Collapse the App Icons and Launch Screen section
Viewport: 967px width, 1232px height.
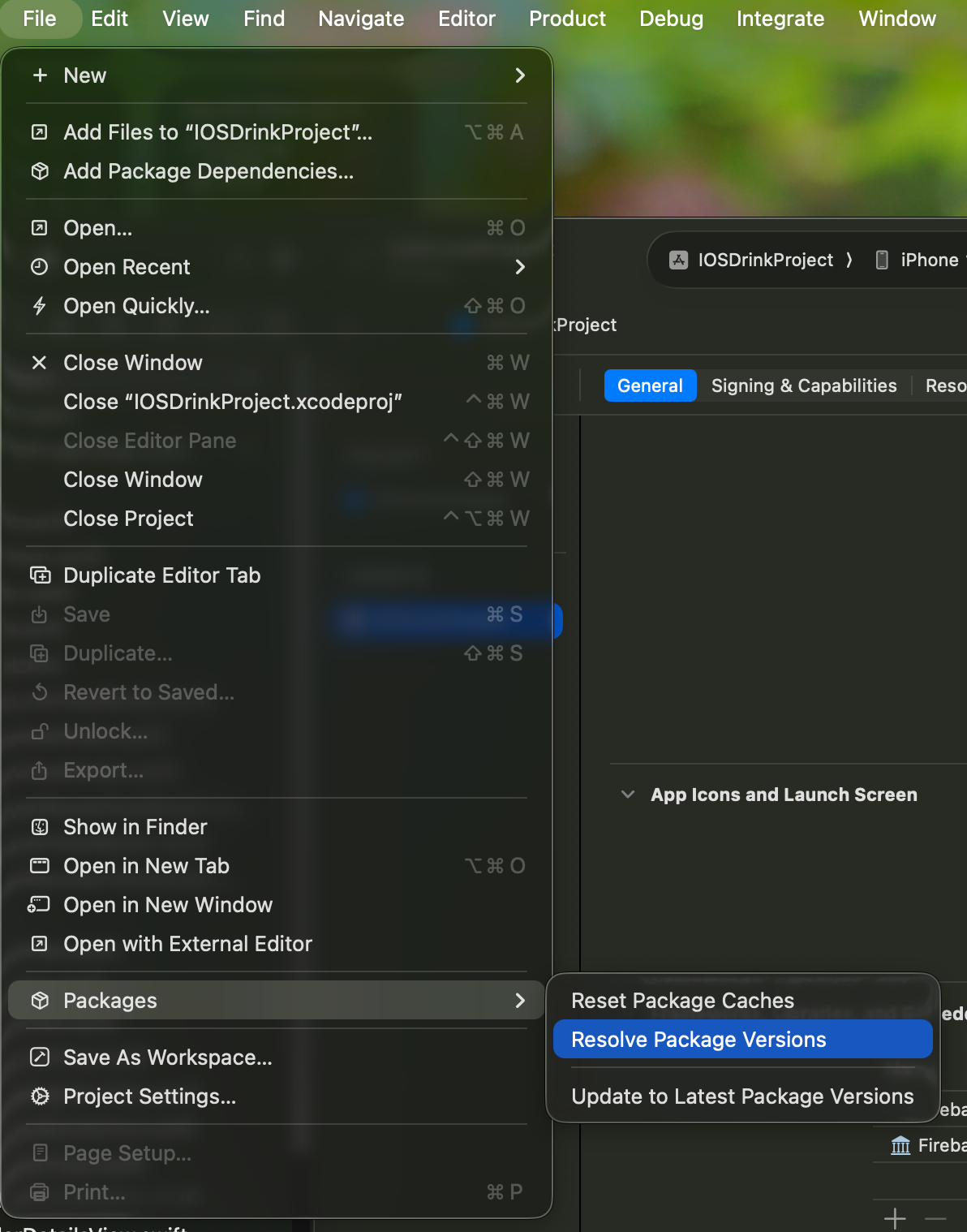click(627, 795)
